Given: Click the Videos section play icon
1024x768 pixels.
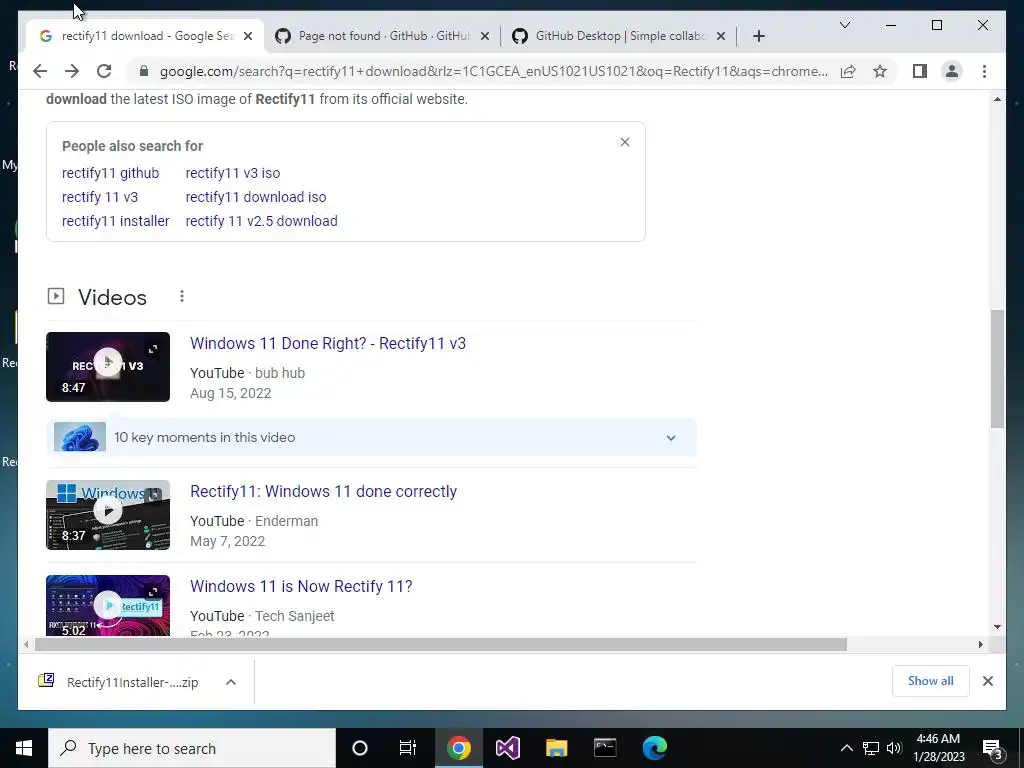Looking at the screenshot, I should (56, 296).
